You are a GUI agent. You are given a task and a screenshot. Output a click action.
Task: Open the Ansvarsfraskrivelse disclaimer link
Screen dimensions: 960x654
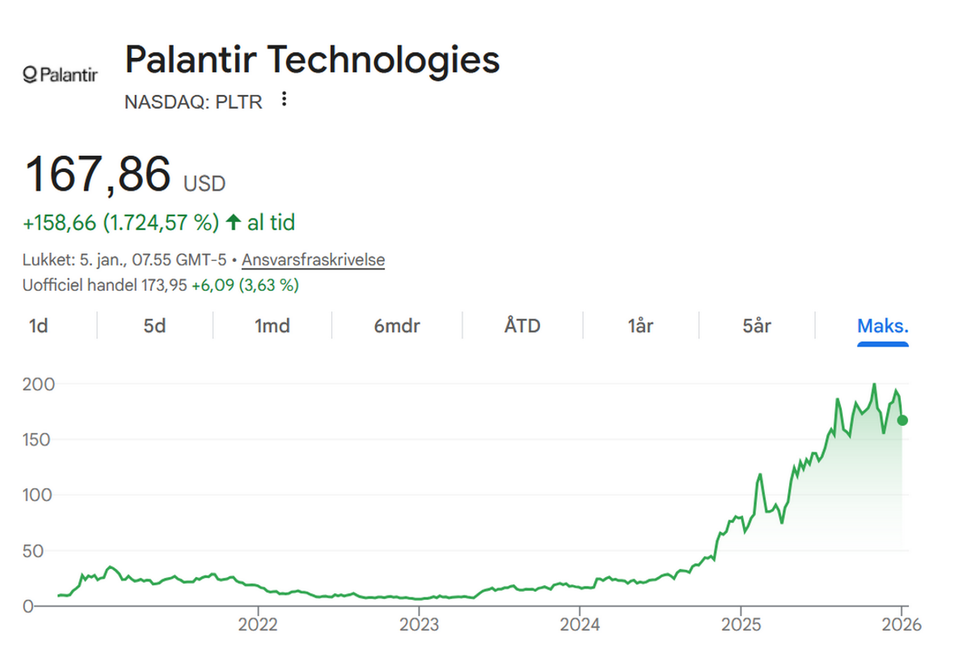[x=313, y=260]
